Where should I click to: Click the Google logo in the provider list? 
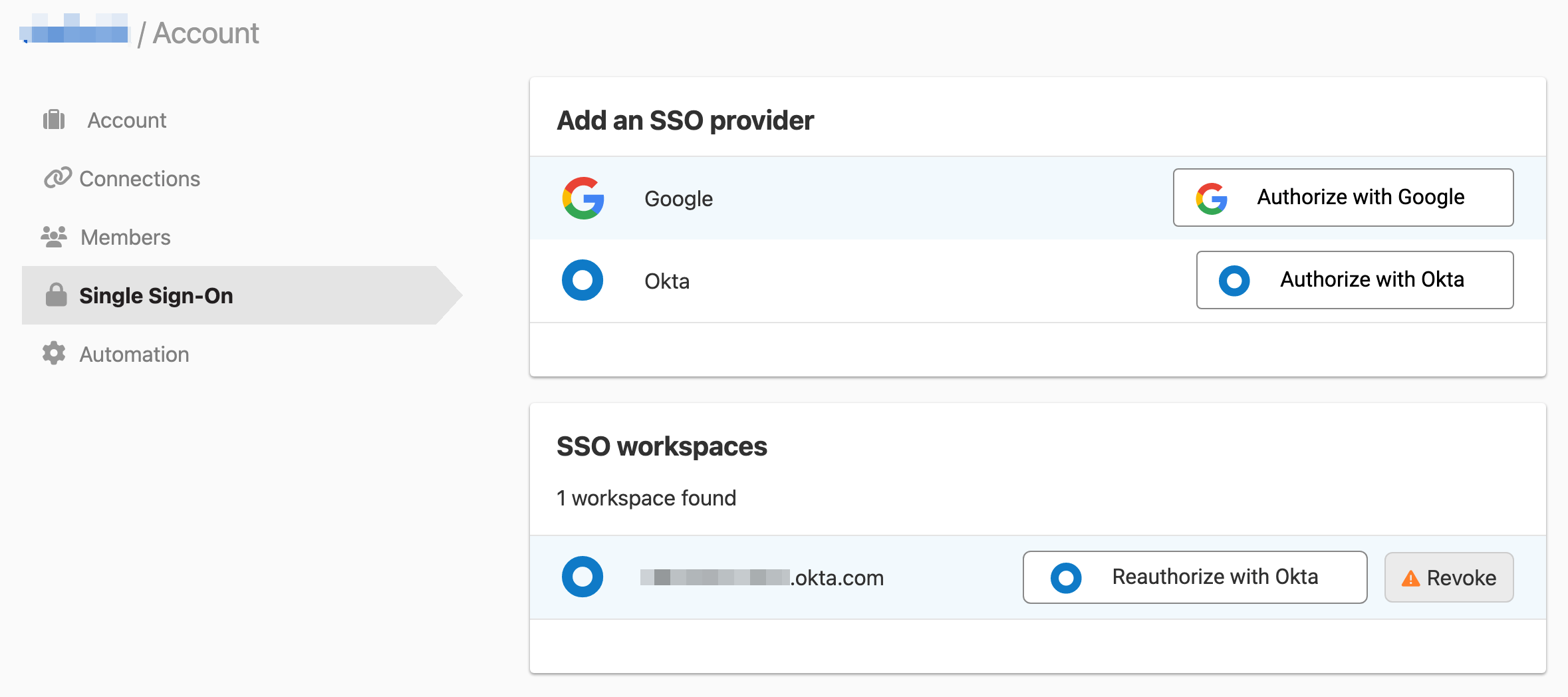click(583, 198)
